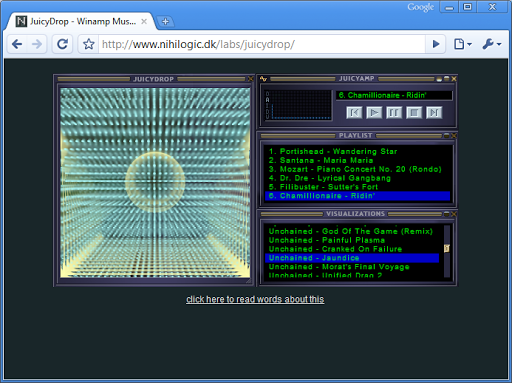Reload the current page

(x=62, y=44)
